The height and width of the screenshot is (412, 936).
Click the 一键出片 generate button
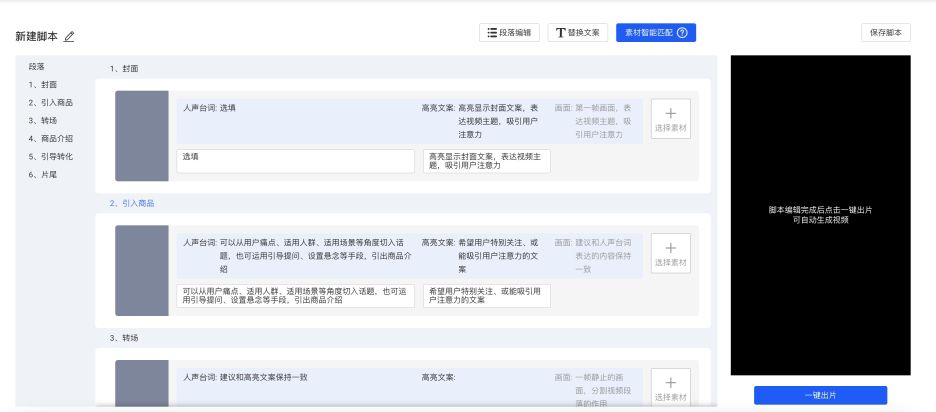pos(820,395)
